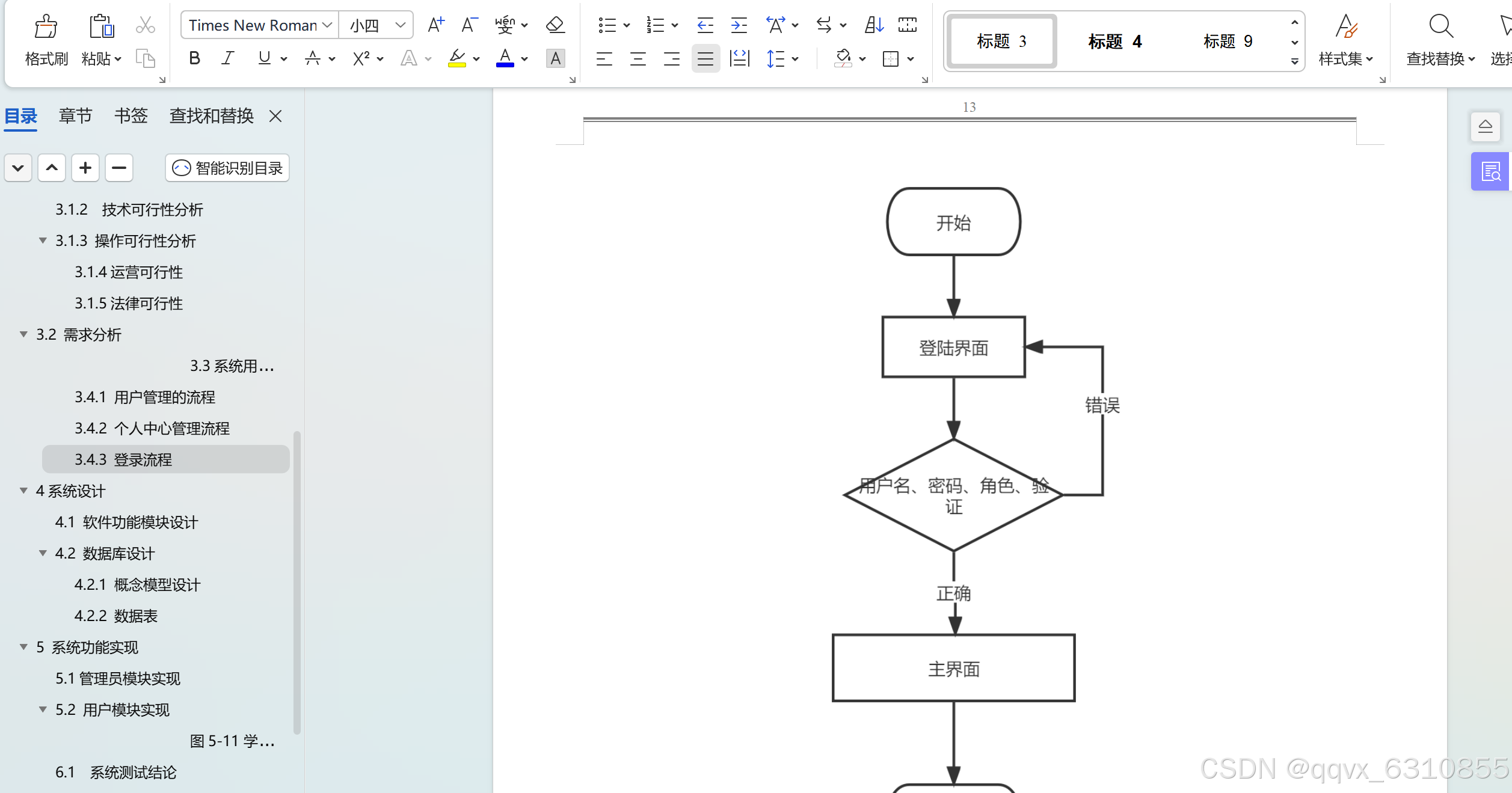
Task: Click the Style Set (样式集) icon
Action: coord(1346,27)
